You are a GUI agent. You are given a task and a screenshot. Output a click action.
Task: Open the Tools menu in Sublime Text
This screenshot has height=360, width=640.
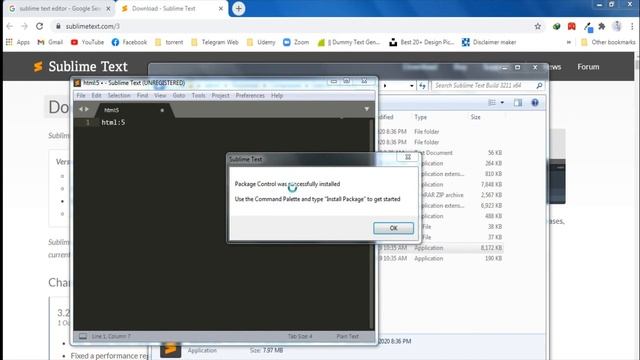(x=198, y=96)
